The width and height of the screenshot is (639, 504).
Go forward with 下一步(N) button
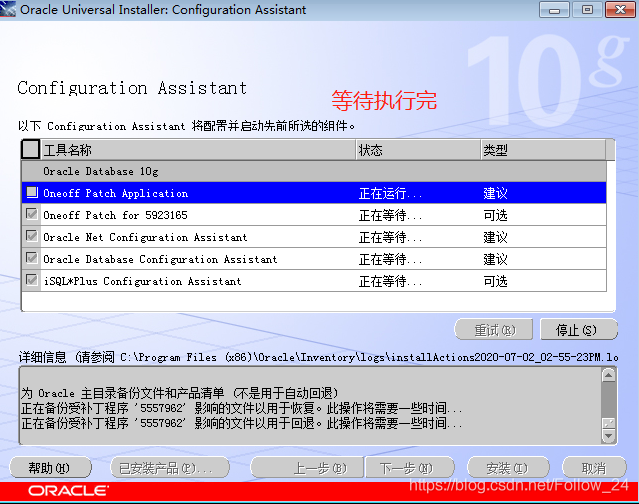[410, 467]
